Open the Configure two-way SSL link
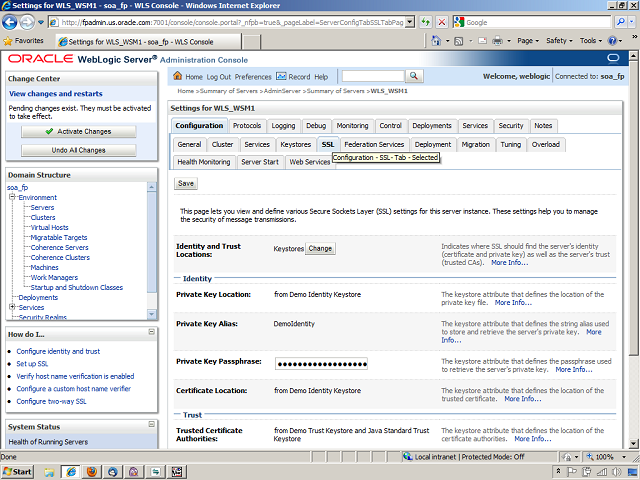 point(58,401)
